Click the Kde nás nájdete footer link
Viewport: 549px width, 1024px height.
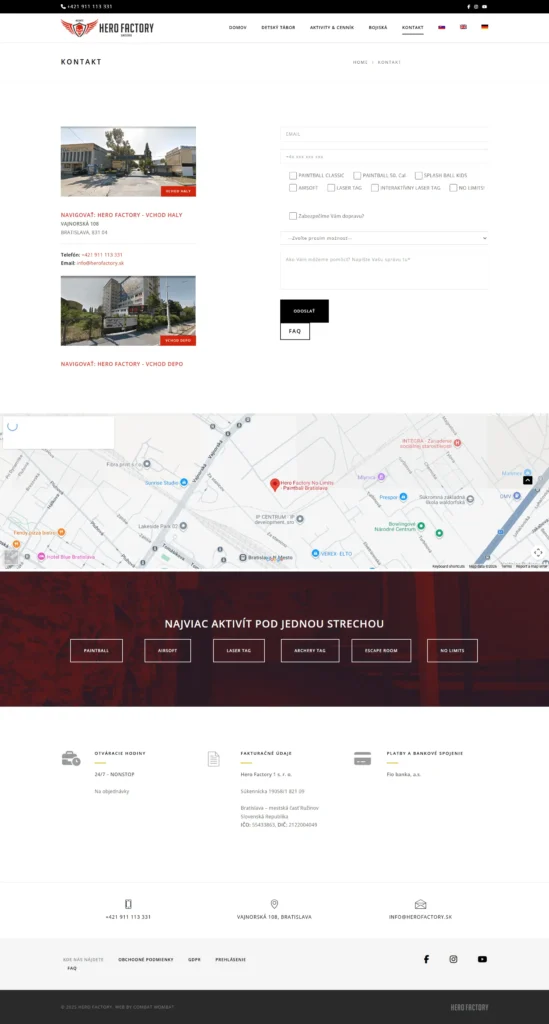(x=84, y=959)
